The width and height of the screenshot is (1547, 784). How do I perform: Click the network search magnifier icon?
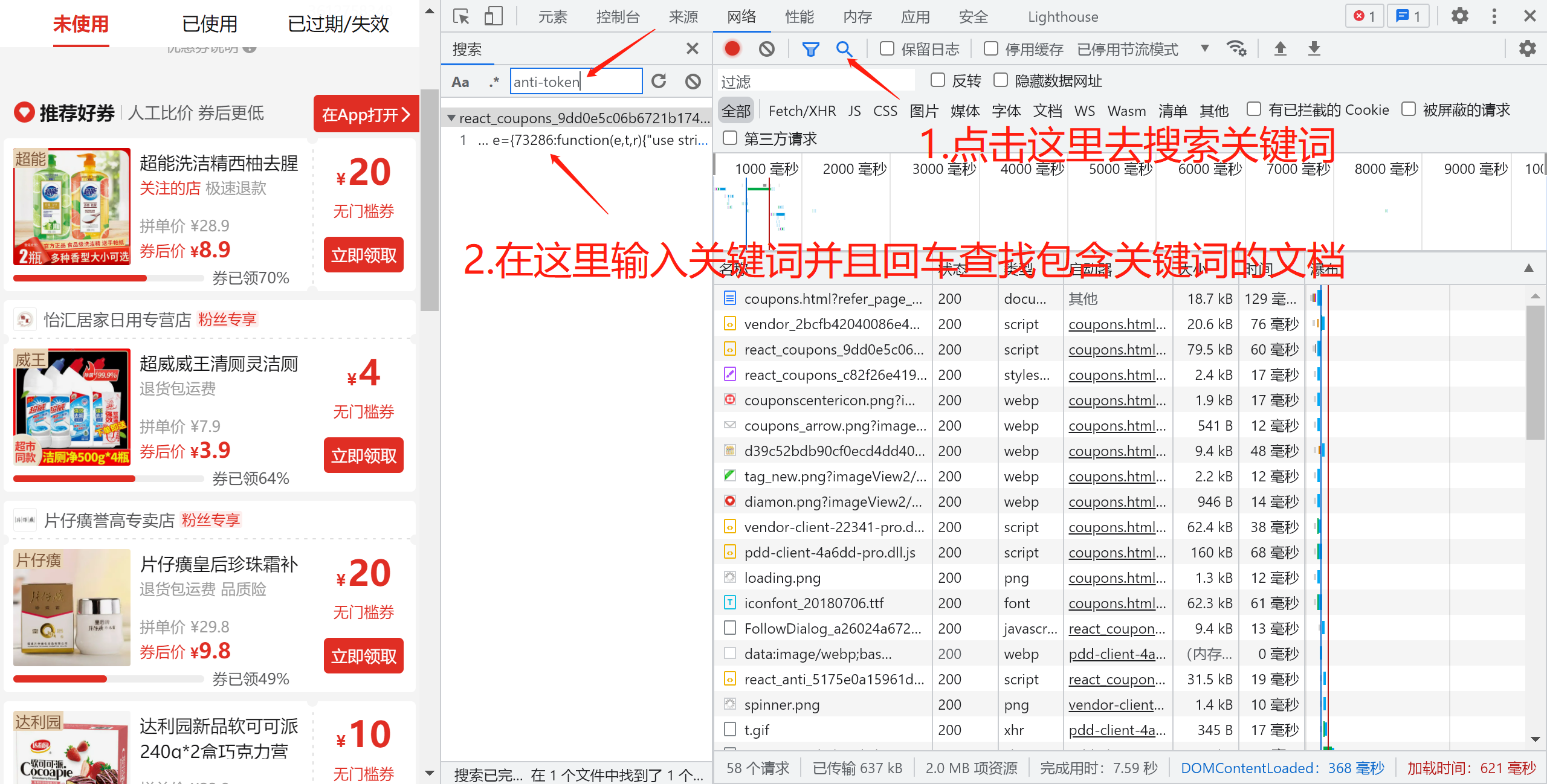pos(844,50)
